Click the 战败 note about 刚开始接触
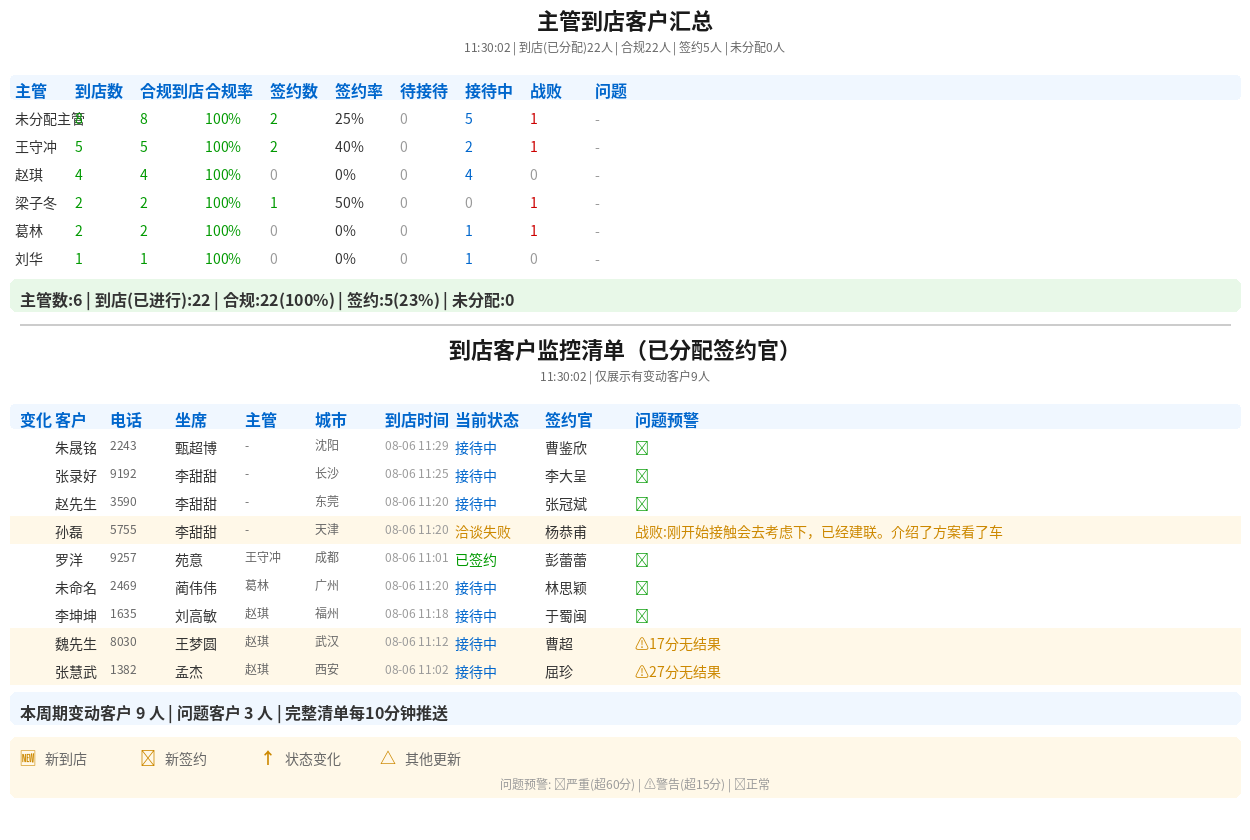 point(819,532)
